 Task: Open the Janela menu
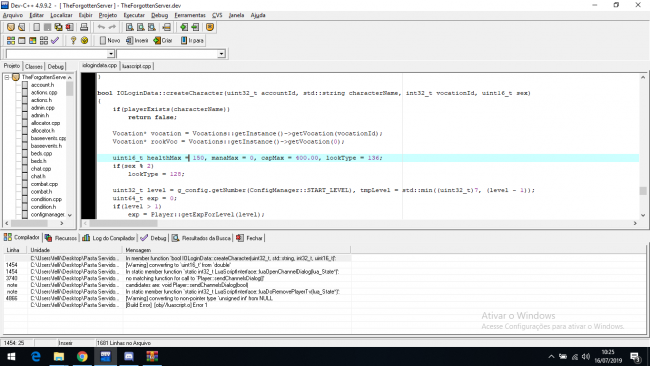pos(236,15)
